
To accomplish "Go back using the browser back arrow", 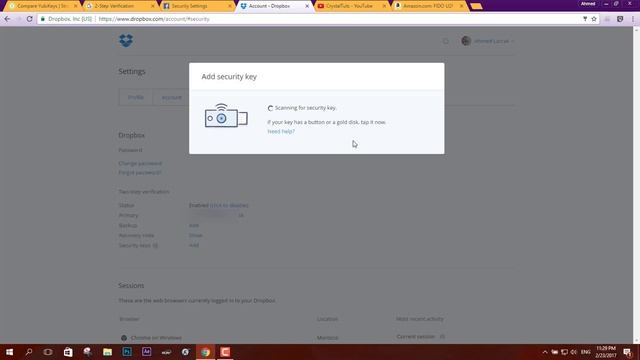I will (8, 19).
